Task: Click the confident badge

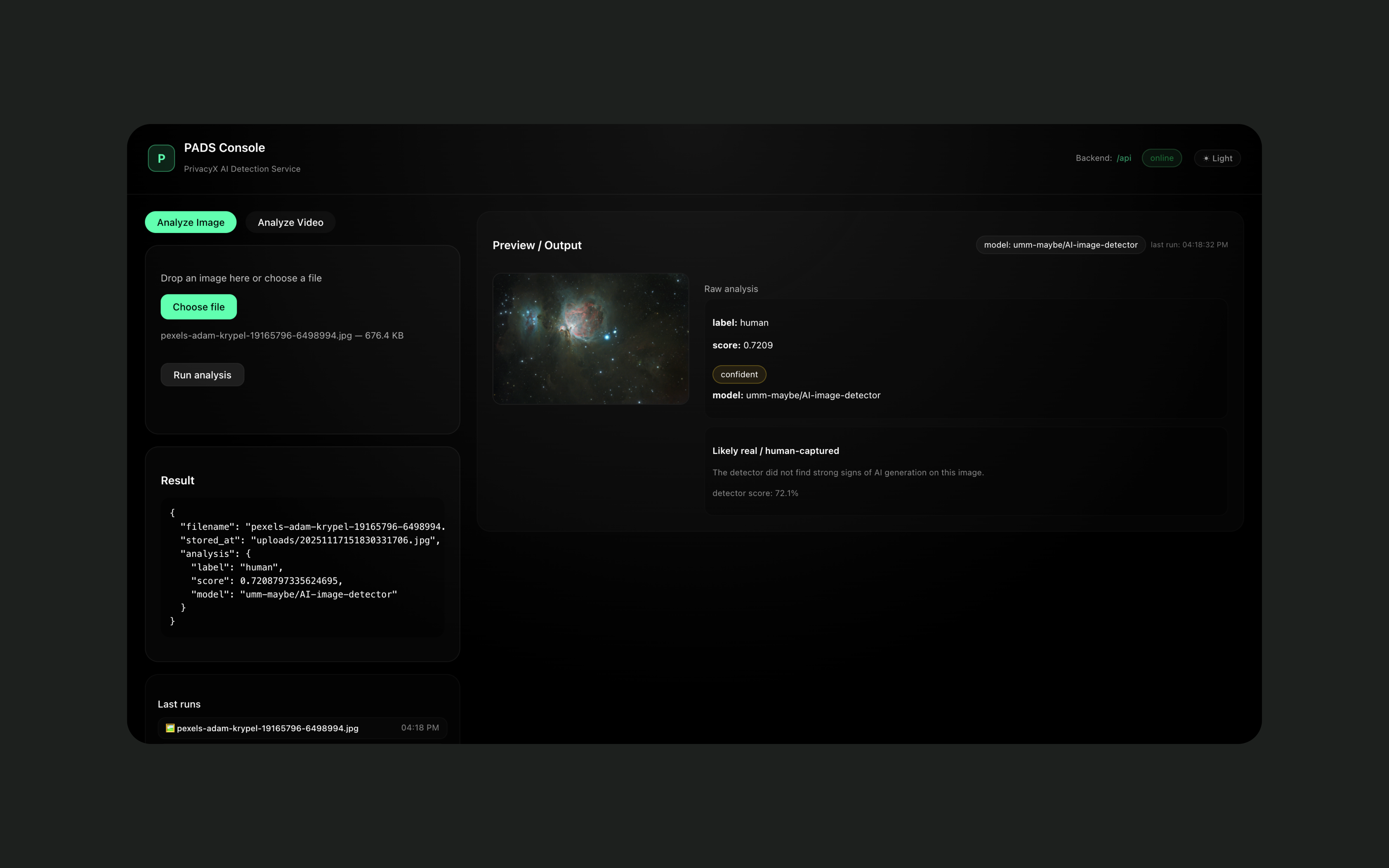Action: pyautogui.click(x=739, y=374)
